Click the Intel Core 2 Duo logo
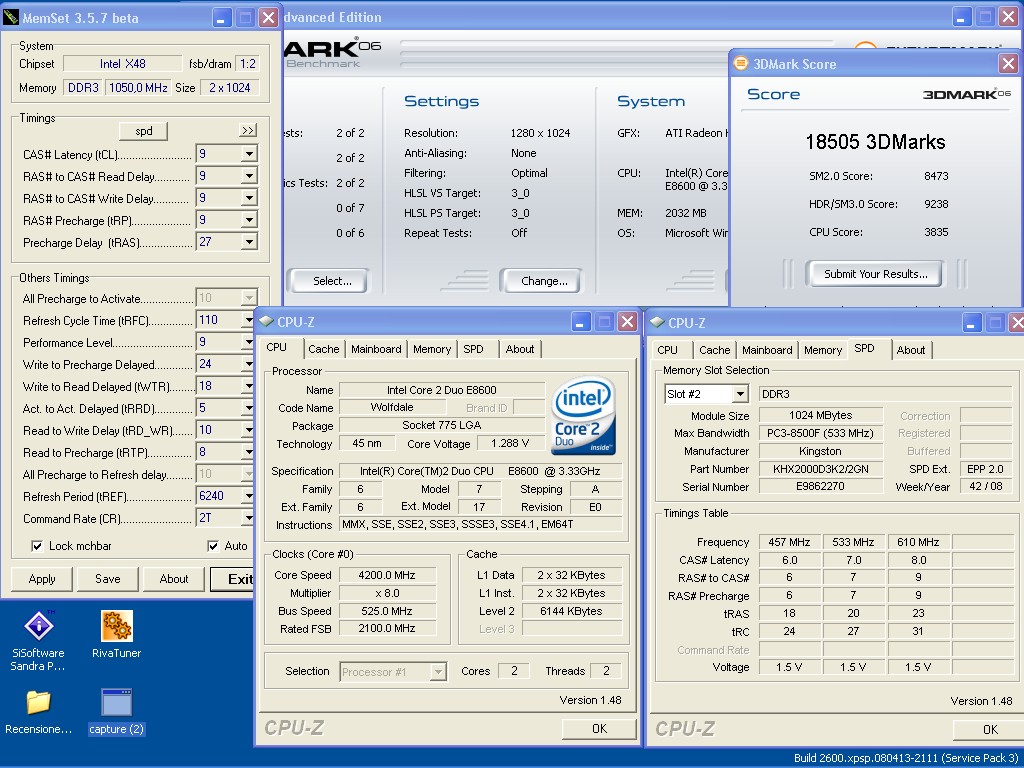 click(583, 416)
